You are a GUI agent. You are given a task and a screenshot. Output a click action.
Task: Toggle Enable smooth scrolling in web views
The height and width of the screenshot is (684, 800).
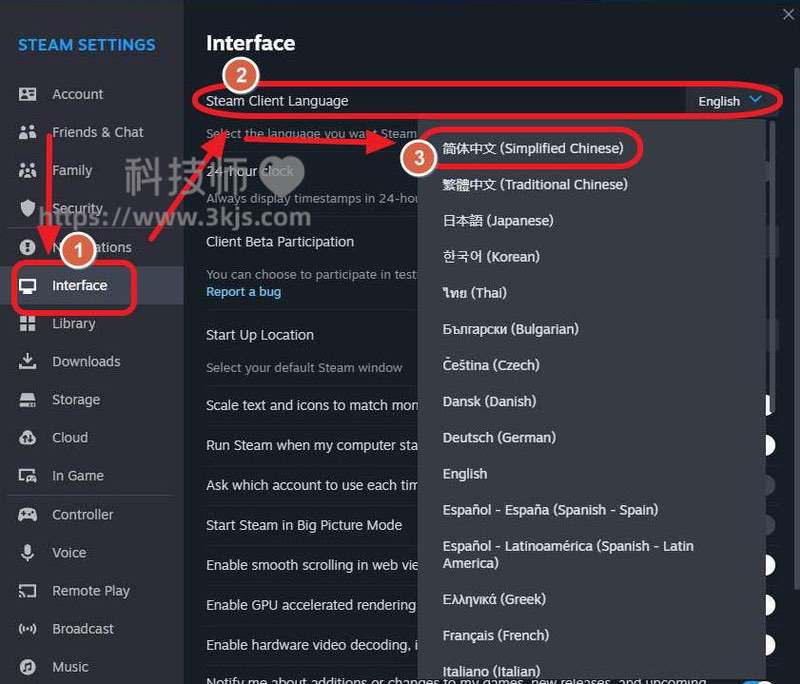tap(769, 565)
